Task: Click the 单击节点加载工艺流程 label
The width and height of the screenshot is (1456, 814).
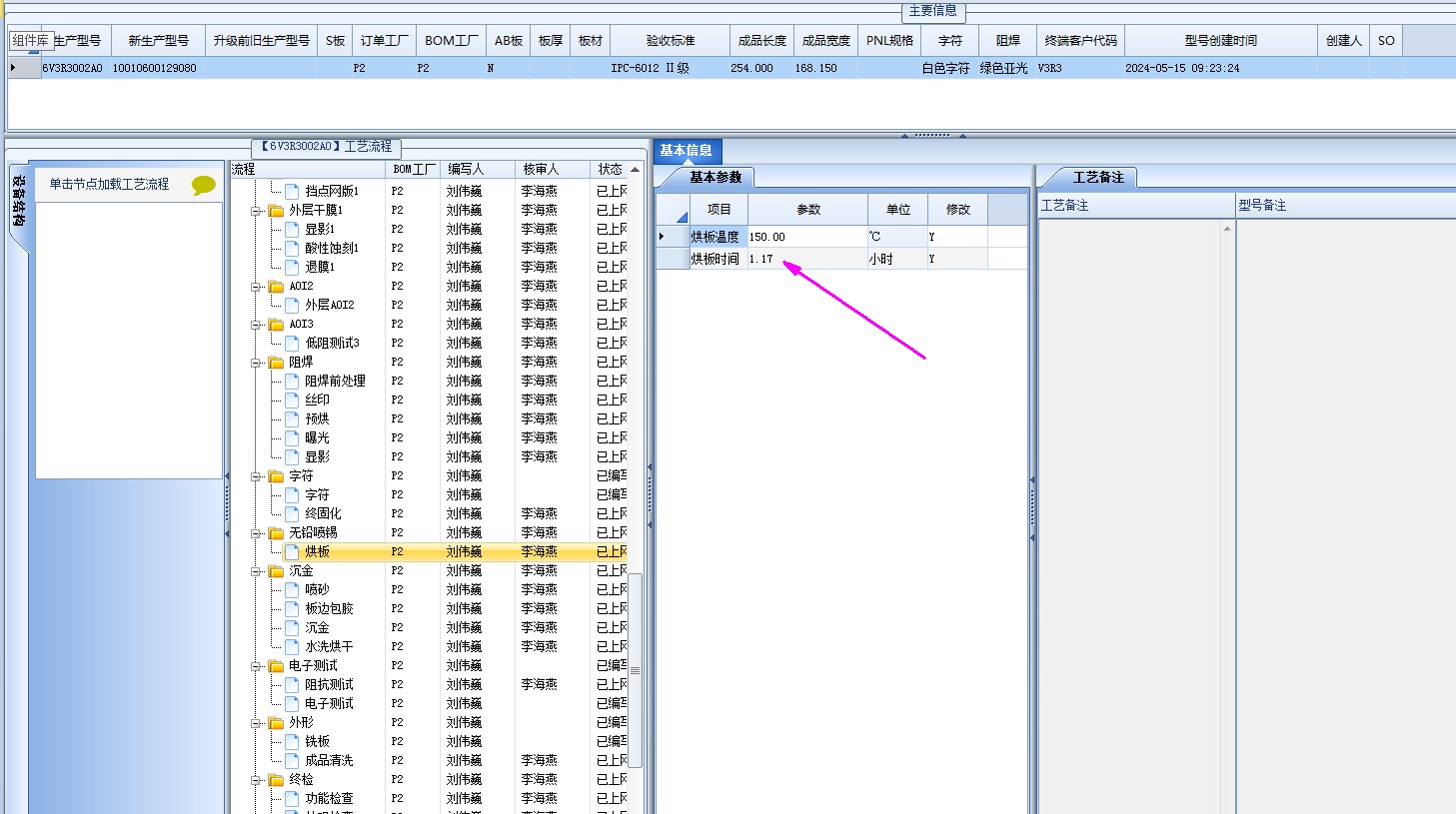Action: click(x=109, y=185)
